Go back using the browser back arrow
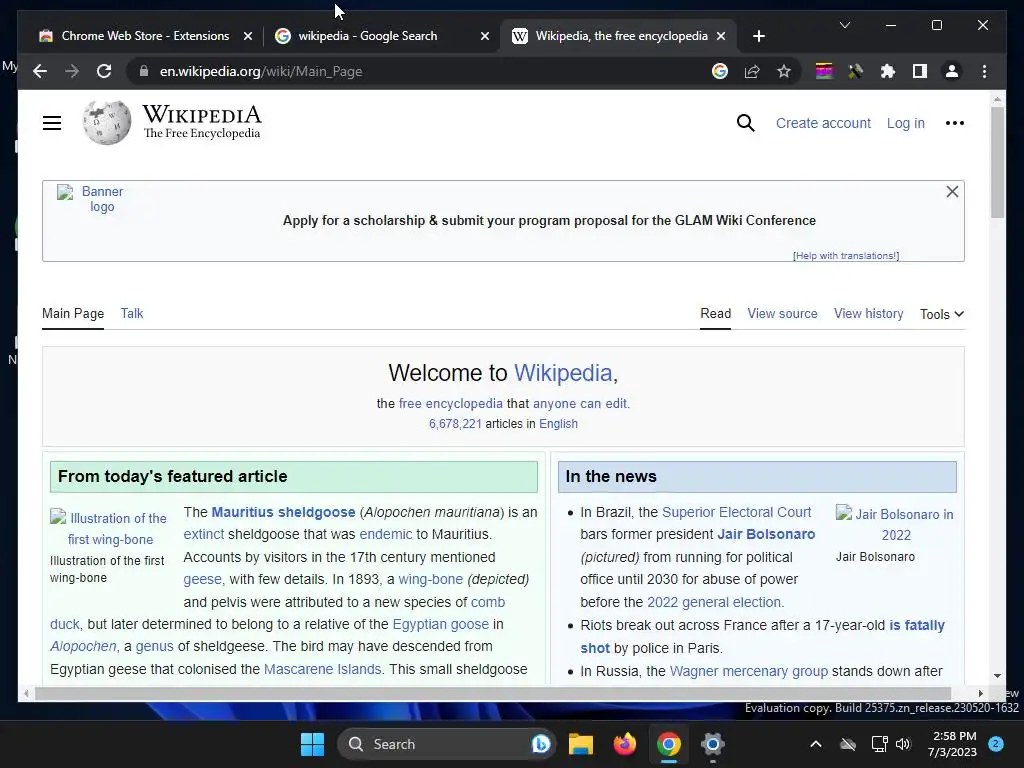The height and width of the screenshot is (768, 1024). coord(40,71)
